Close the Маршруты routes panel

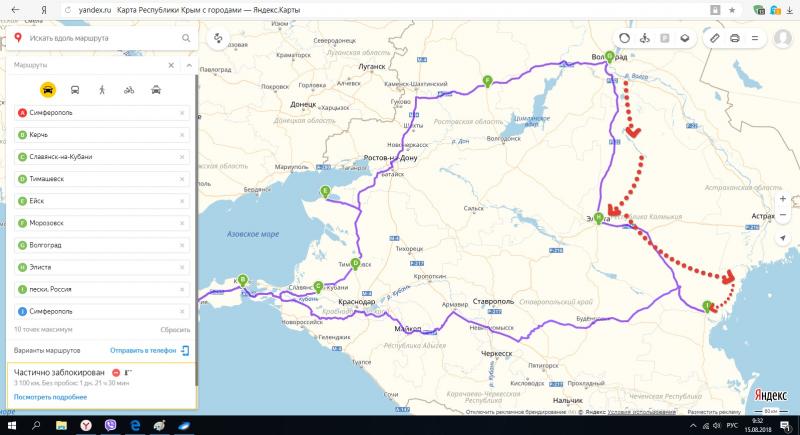point(188,65)
